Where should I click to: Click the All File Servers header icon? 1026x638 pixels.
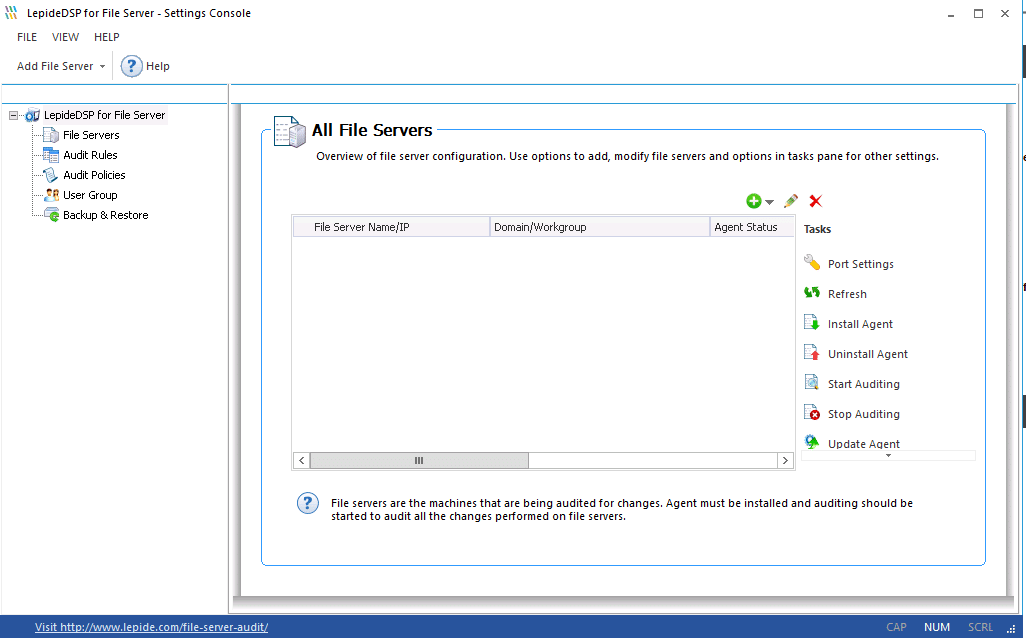coord(289,132)
